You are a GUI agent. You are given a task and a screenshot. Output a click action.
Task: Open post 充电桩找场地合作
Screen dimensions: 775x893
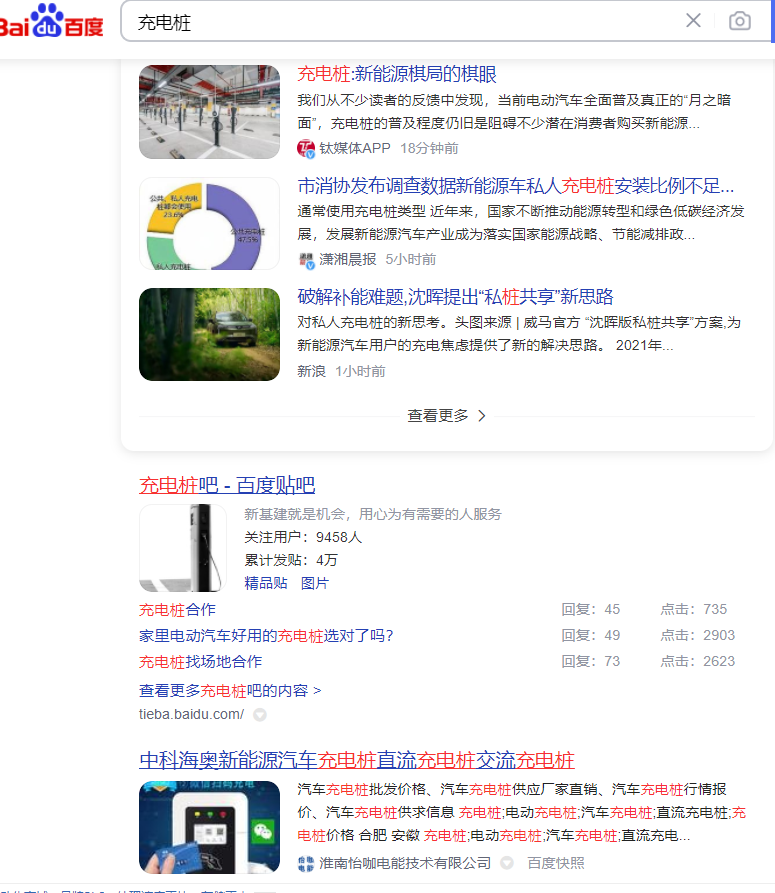tap(200, 662)
